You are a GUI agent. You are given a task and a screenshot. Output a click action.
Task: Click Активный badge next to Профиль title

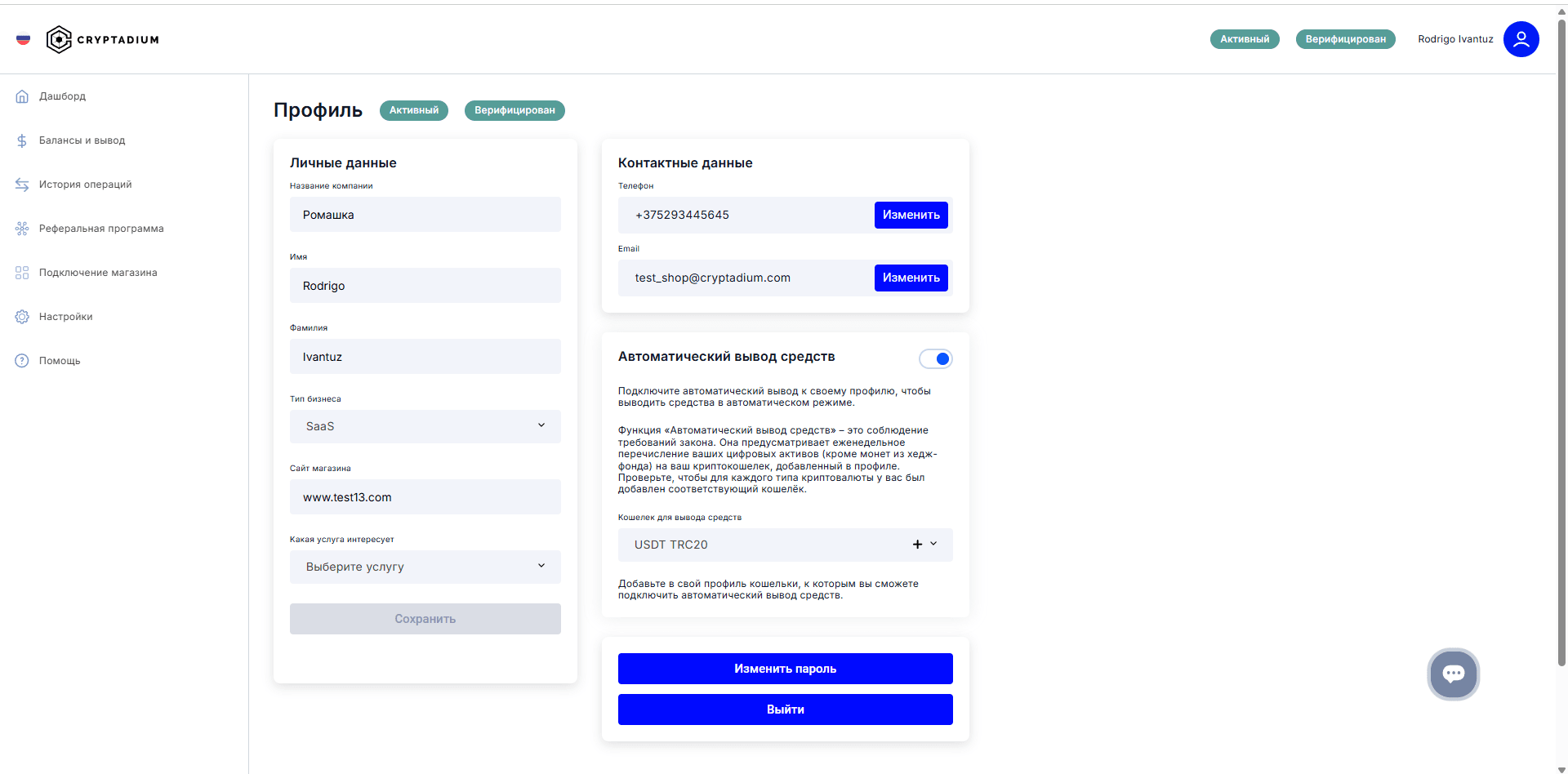413,110
